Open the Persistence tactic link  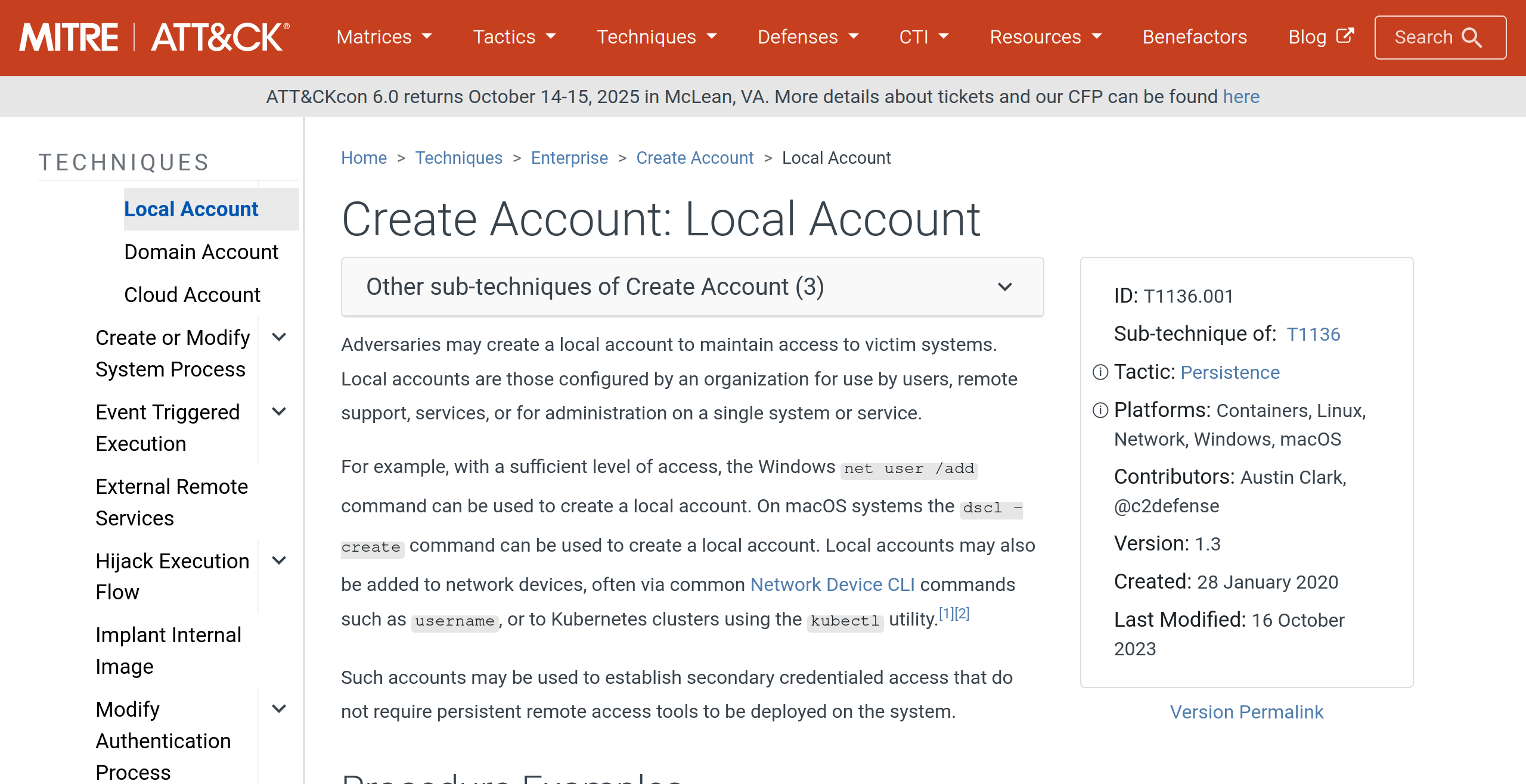click(1230, 372)
